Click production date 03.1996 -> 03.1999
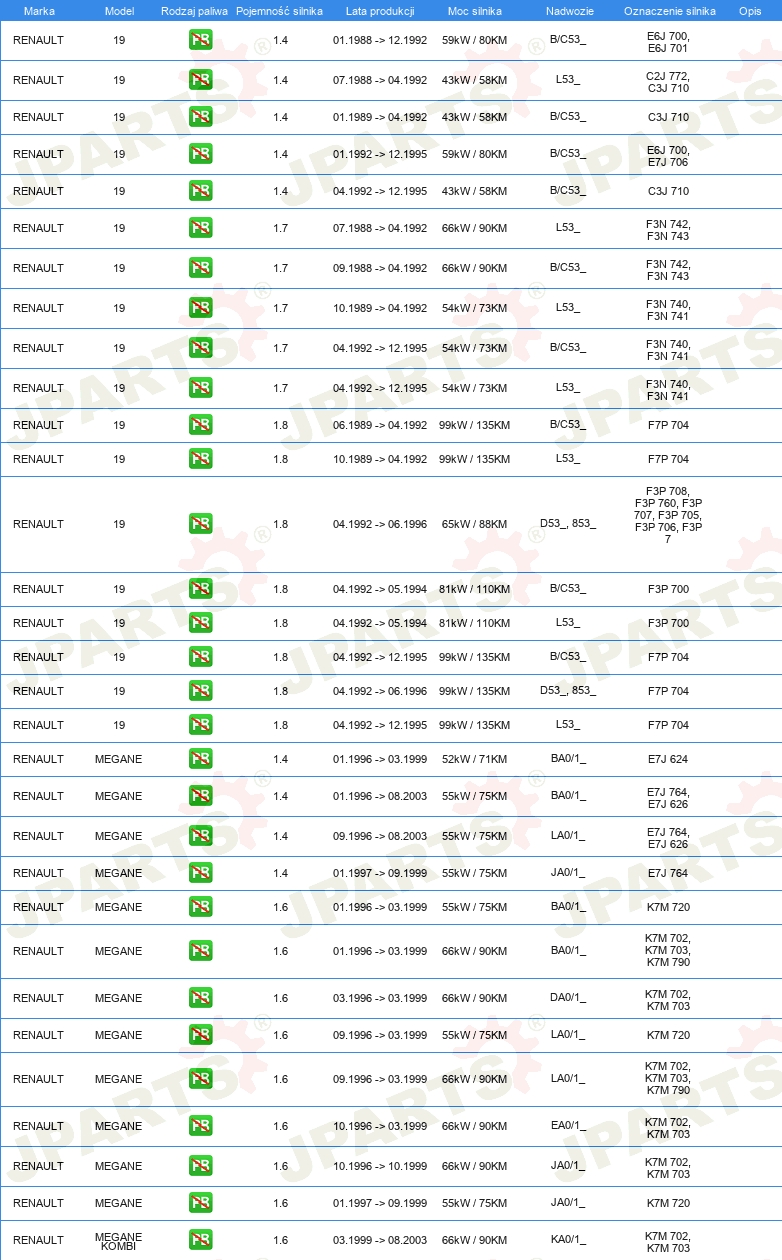 tap(380, 998)
